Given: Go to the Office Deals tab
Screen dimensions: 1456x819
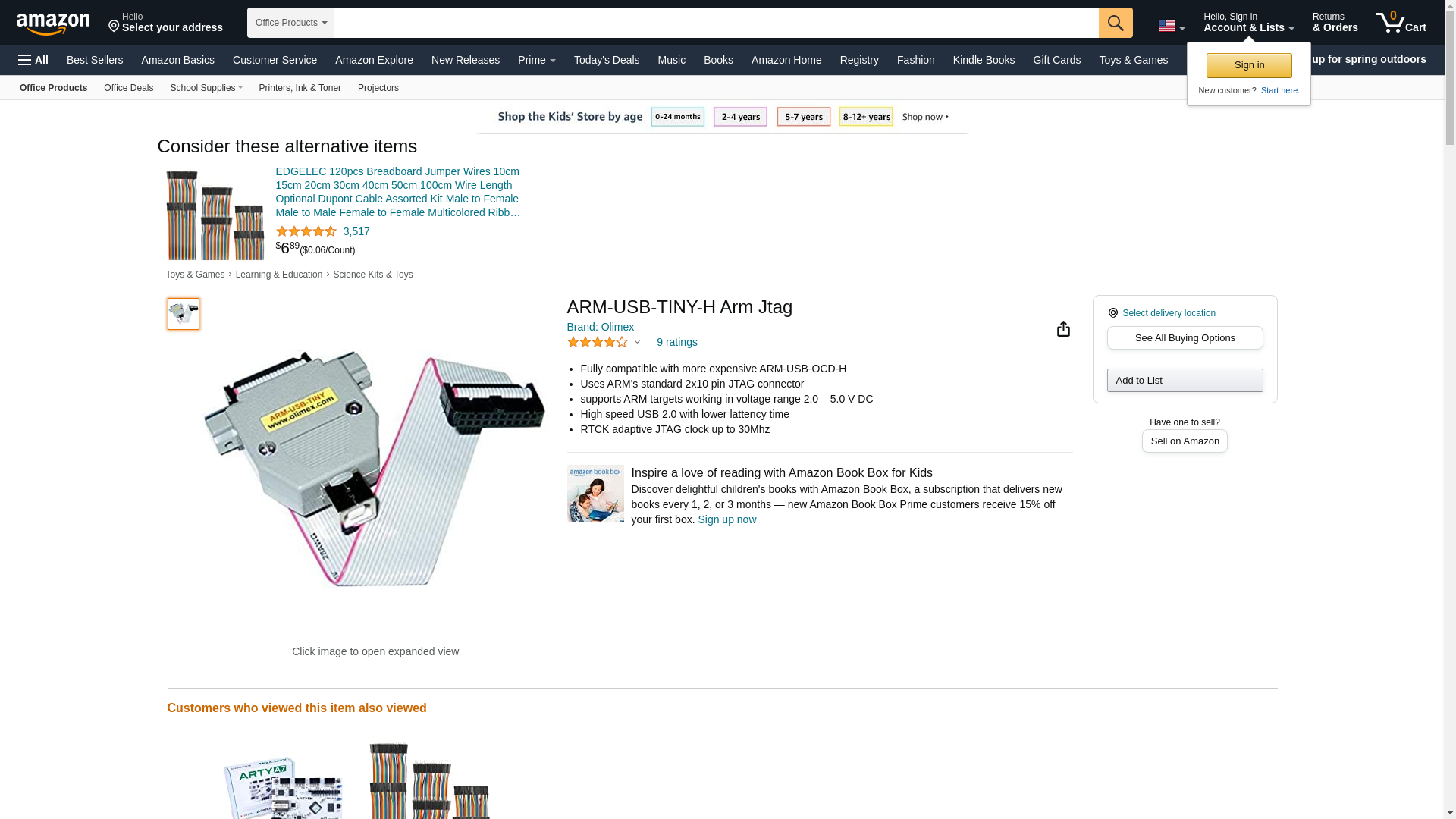Looking at the screenshot, I should [x=128, y=88].
